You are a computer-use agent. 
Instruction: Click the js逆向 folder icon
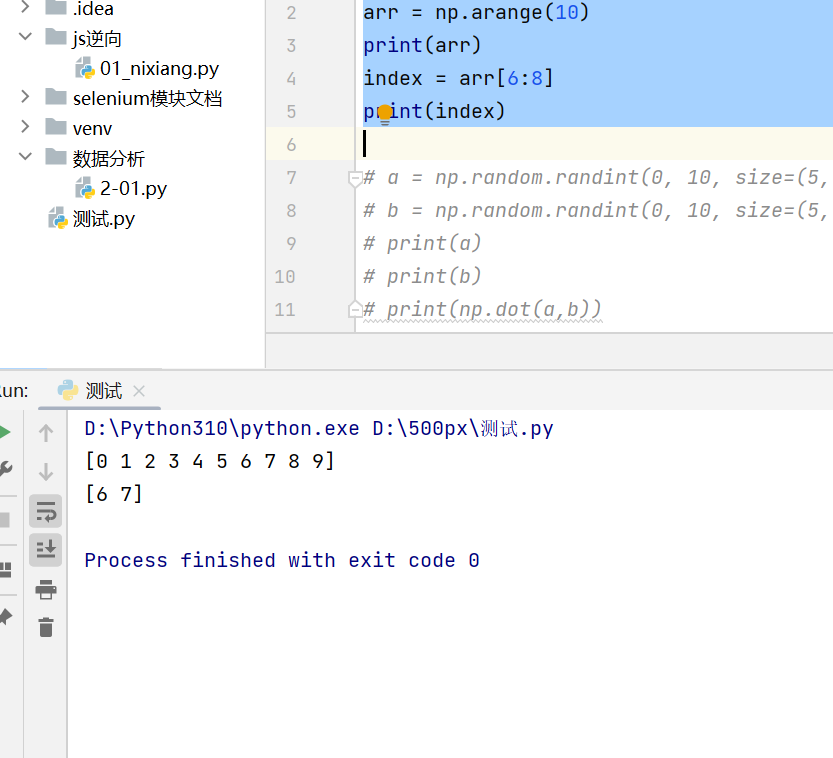click(56, 37)
